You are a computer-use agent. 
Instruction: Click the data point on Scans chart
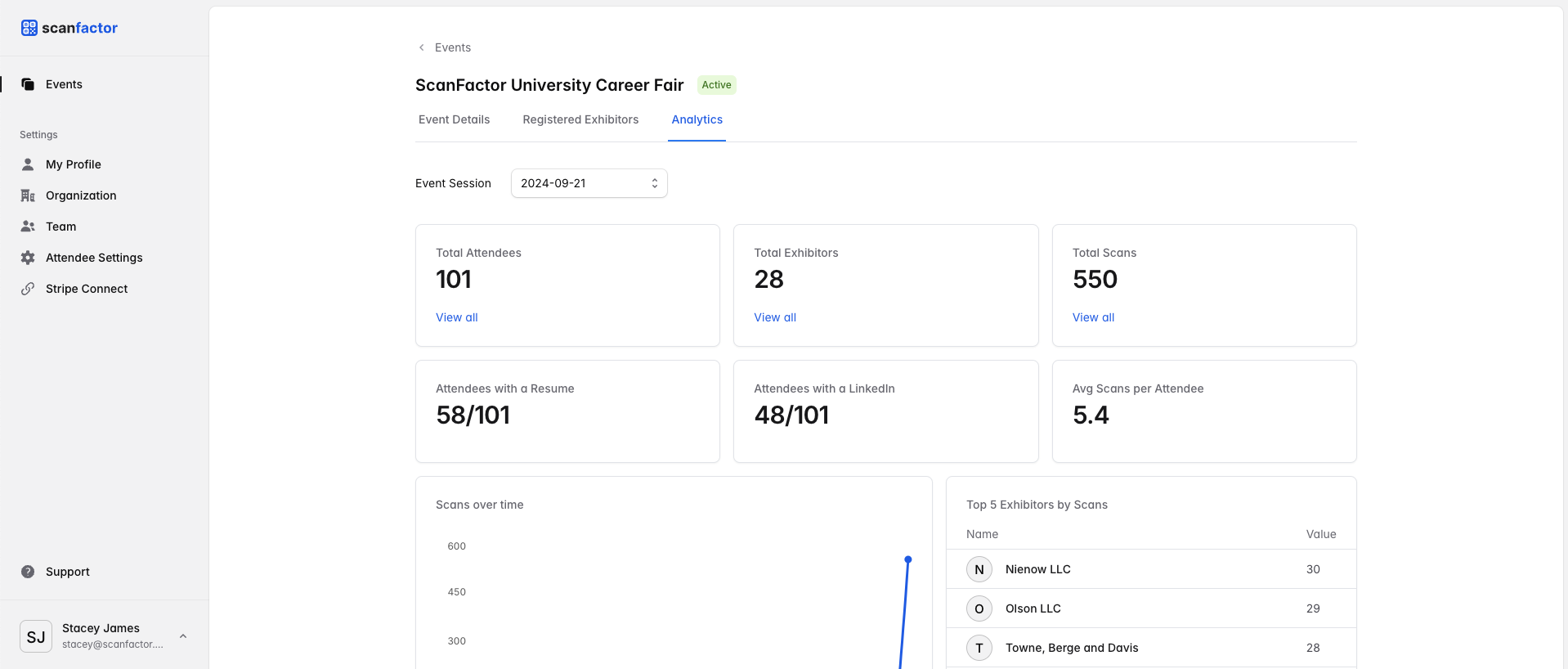(x=907, y=559)
